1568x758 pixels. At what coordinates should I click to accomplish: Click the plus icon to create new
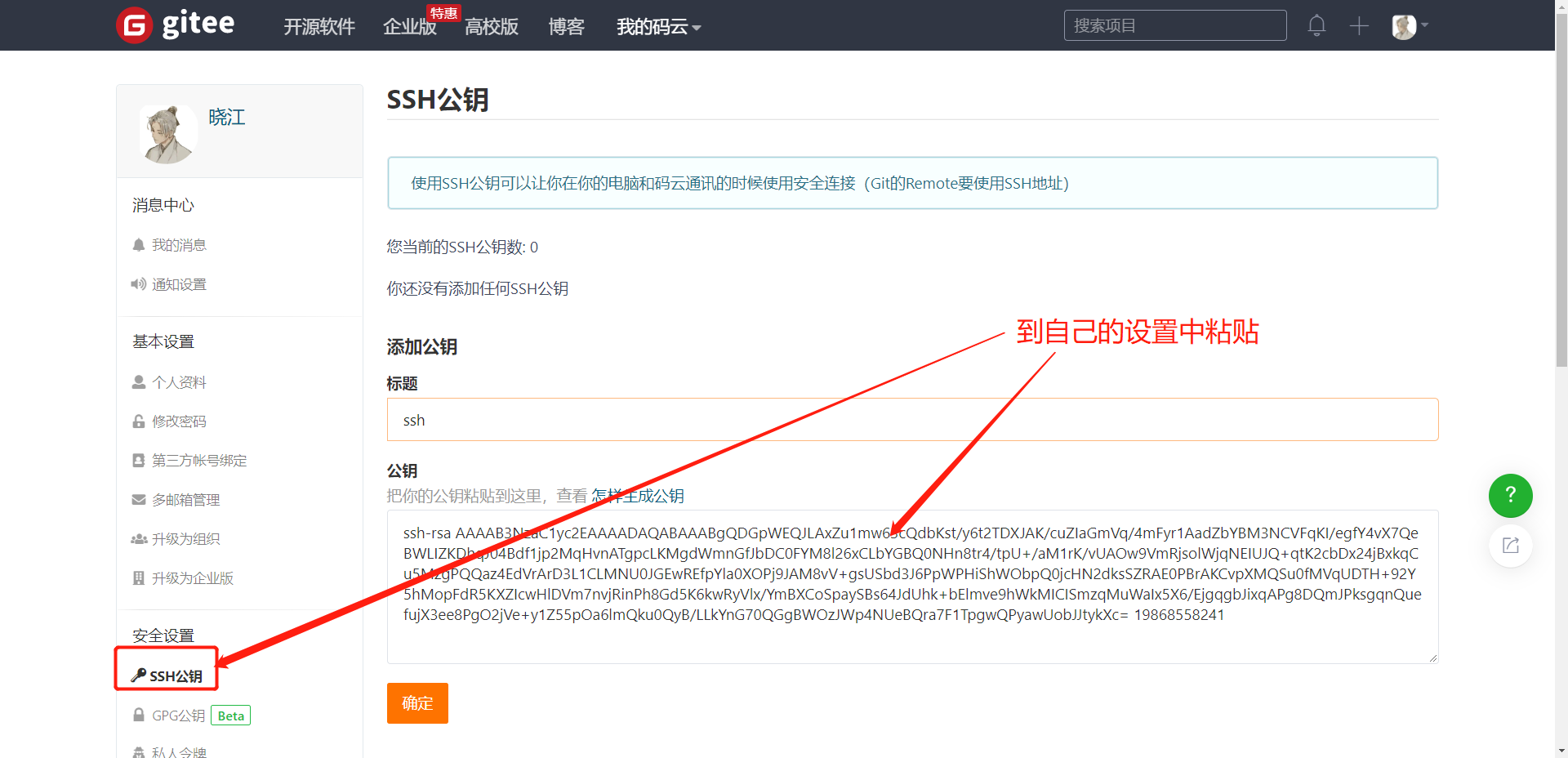coord(1359,25)
